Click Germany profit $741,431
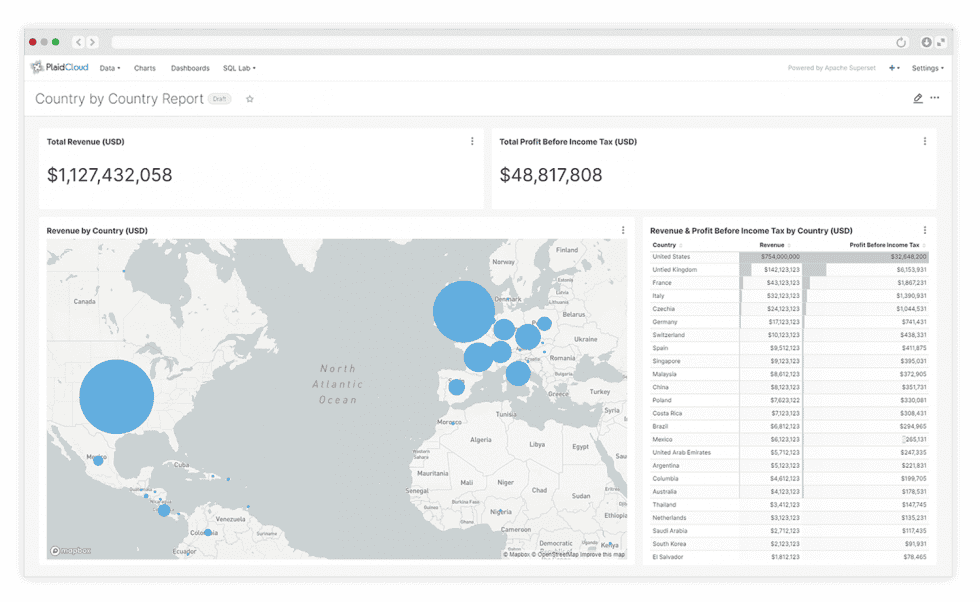 pyautogui.click(x=914, y=322)
